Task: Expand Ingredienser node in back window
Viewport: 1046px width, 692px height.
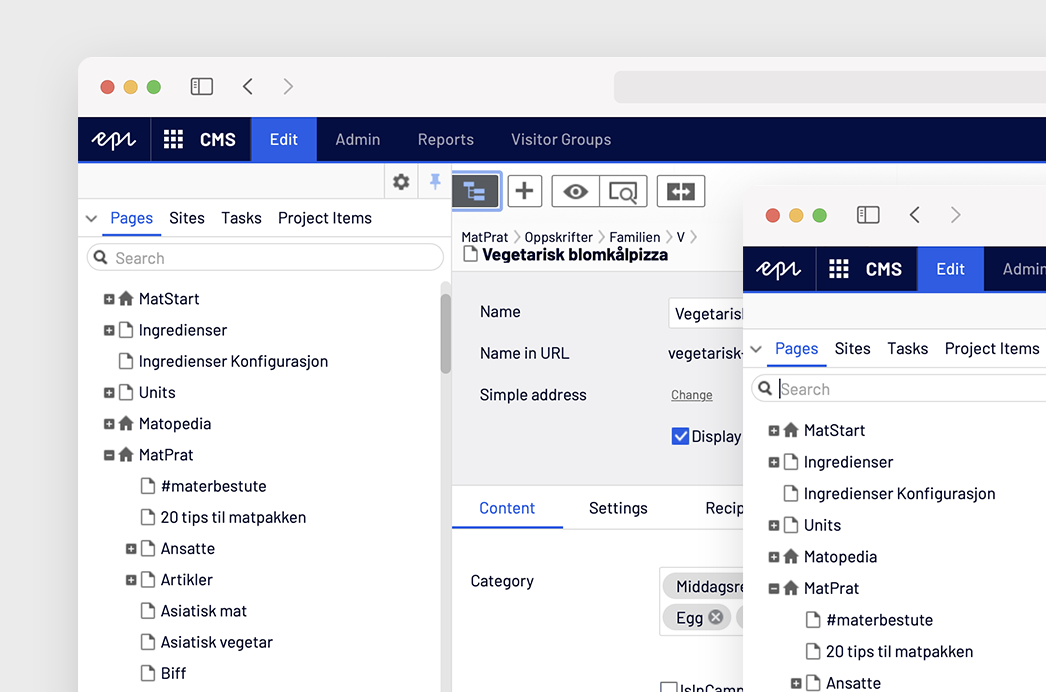Action: (x=109, y=330)
